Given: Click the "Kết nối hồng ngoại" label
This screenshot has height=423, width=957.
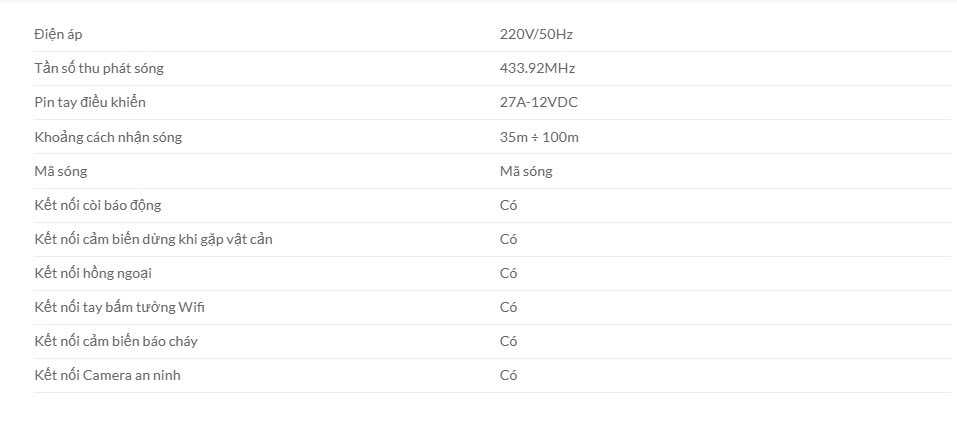Looking at the screenshot, I should click(93, 273).
